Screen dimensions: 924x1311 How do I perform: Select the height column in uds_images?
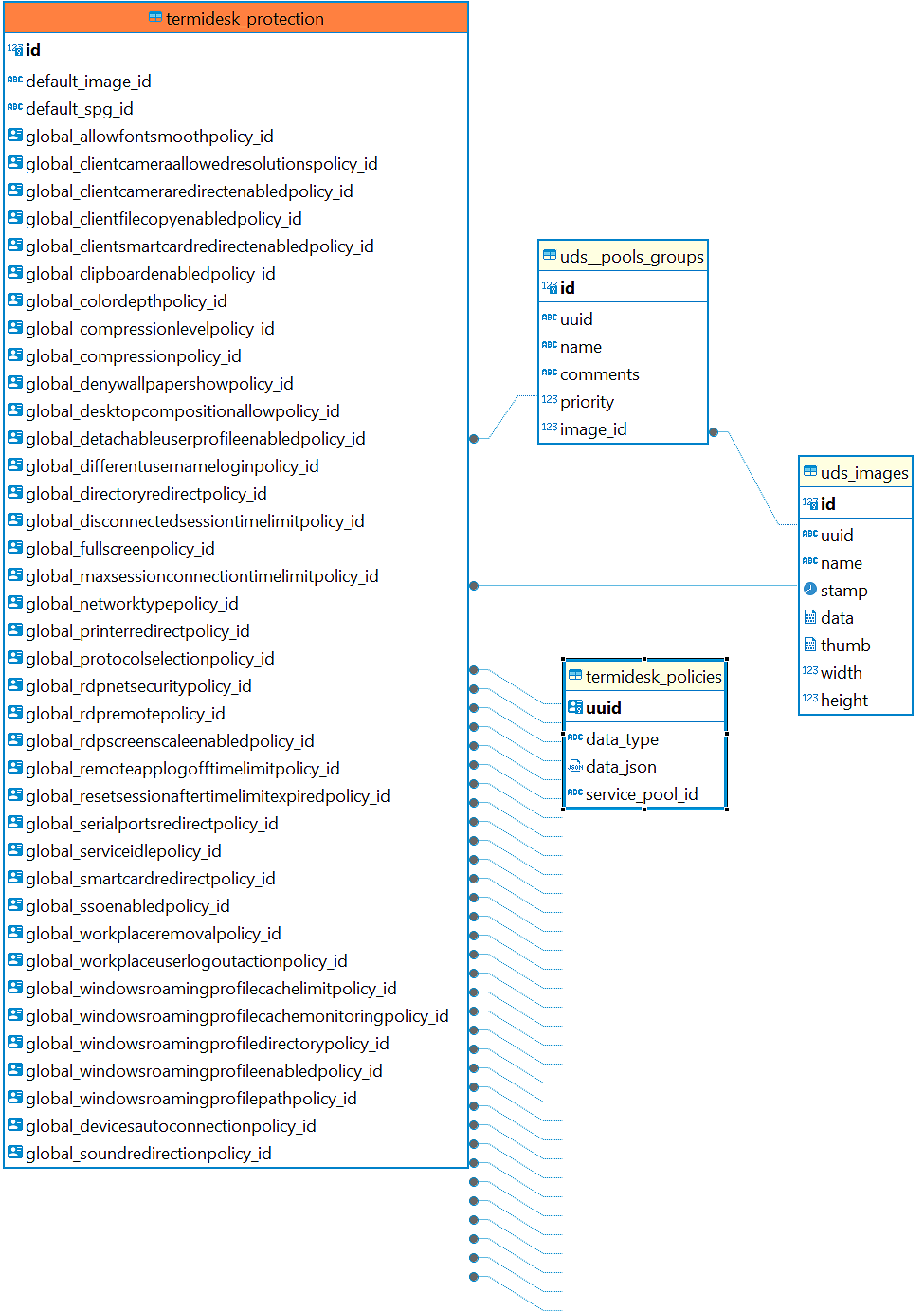[x=843, y=701]
